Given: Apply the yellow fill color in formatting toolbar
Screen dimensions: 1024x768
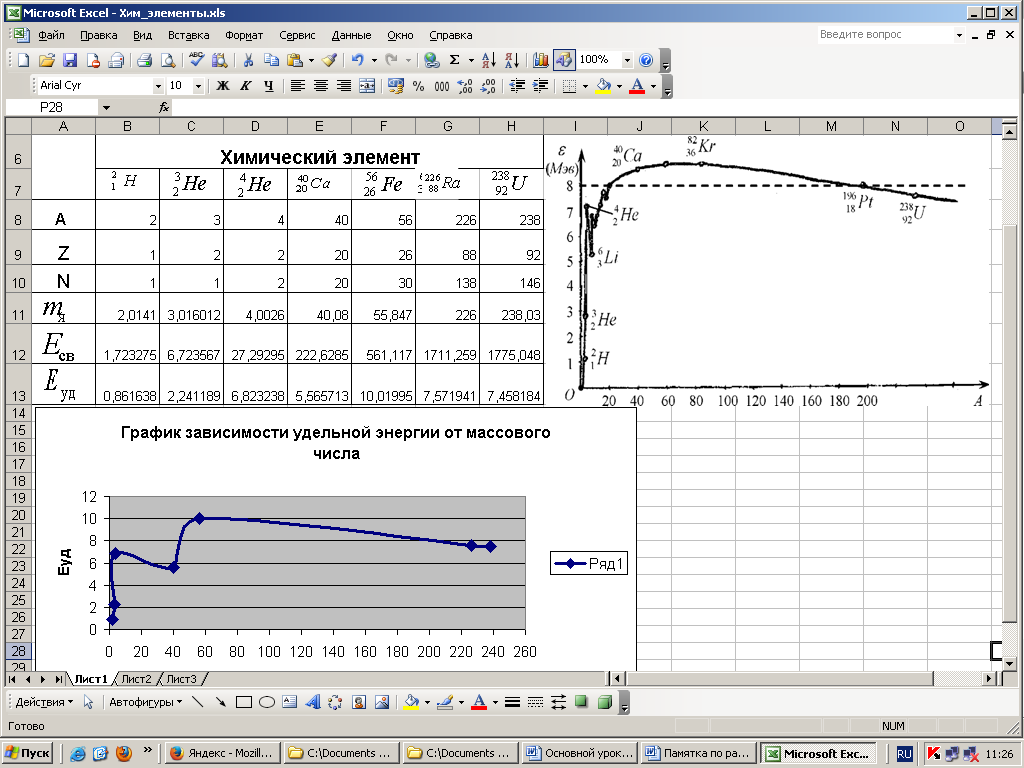Looking at the screenshot, I should (x=604, y=86).
